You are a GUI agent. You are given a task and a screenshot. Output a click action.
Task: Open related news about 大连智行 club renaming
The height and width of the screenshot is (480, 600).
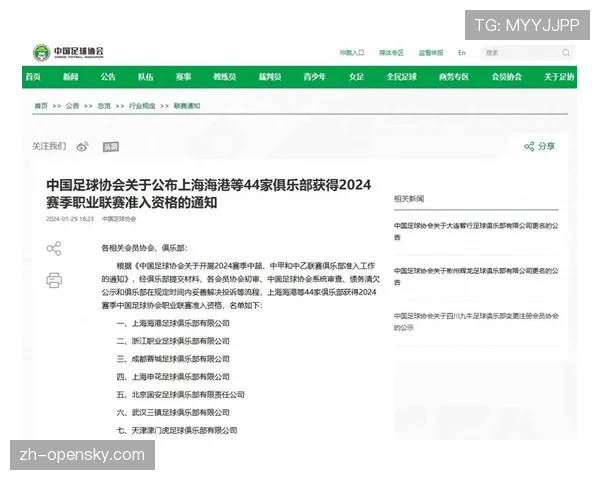coord(476,231)
